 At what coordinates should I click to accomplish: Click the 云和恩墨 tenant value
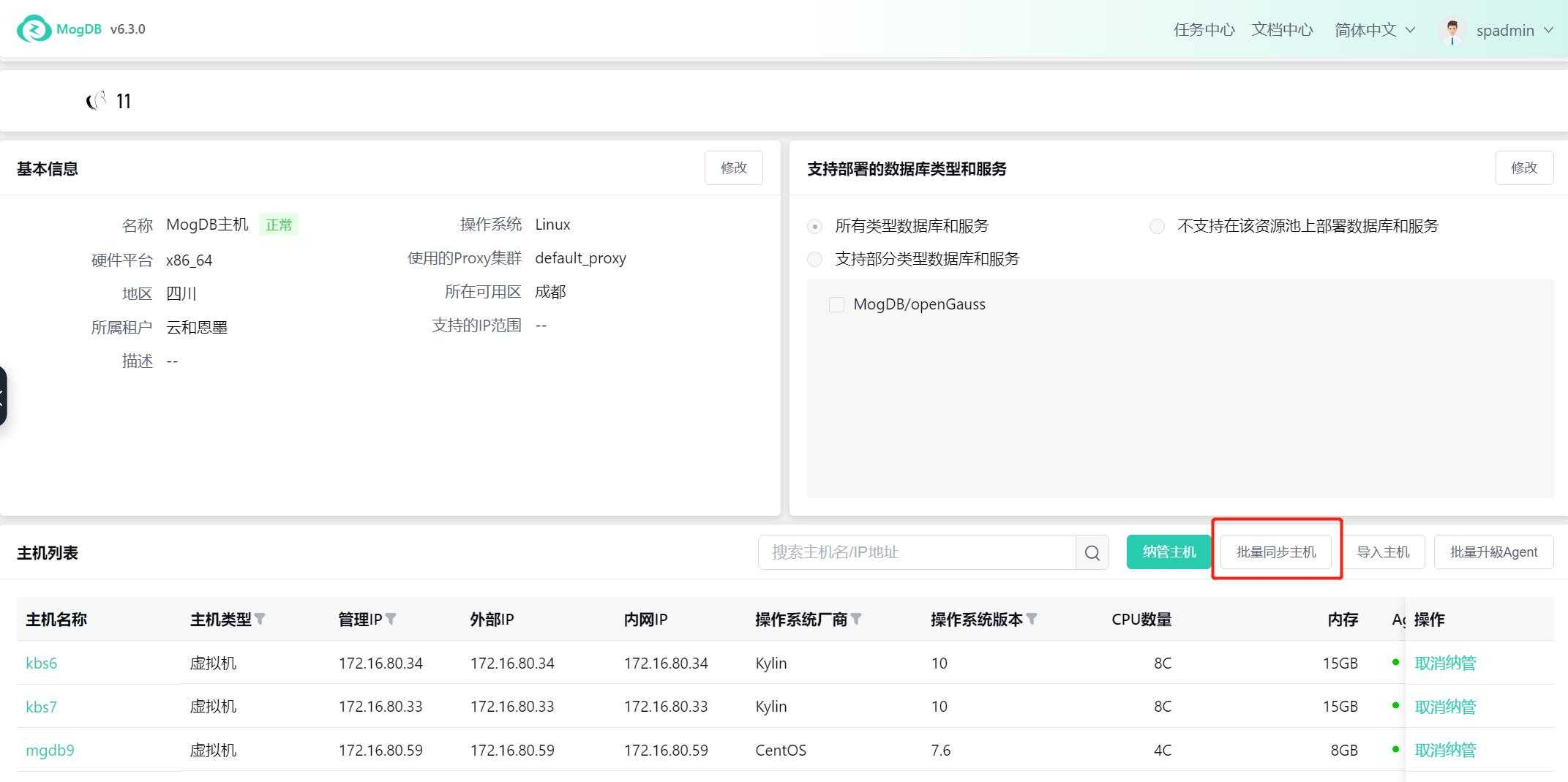pyautogui.click(x=197, y=327)
